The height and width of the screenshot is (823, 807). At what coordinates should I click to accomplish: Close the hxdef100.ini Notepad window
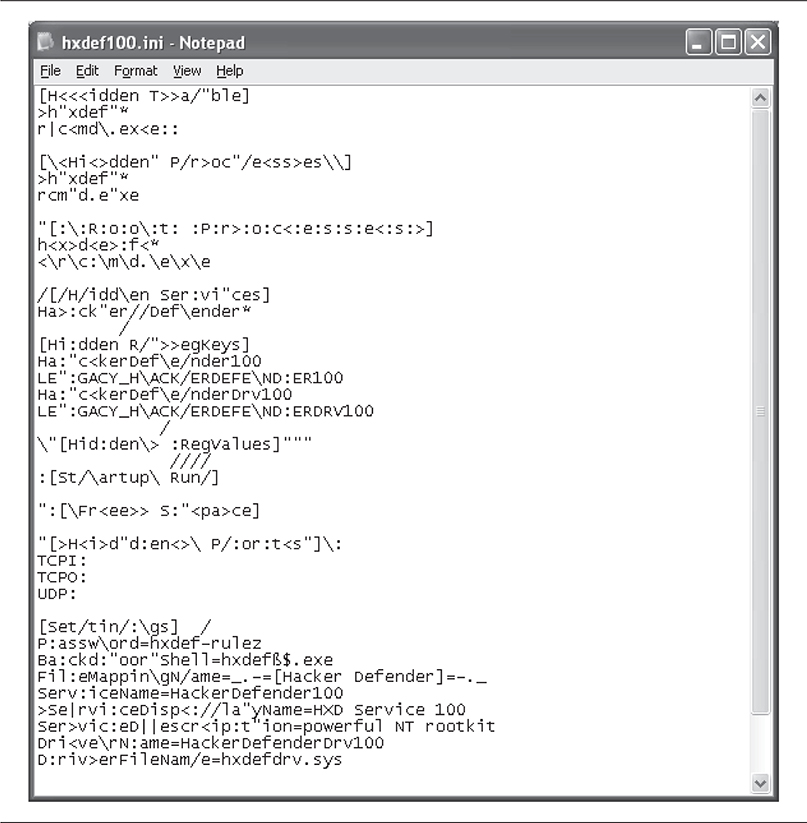[758, 42]
